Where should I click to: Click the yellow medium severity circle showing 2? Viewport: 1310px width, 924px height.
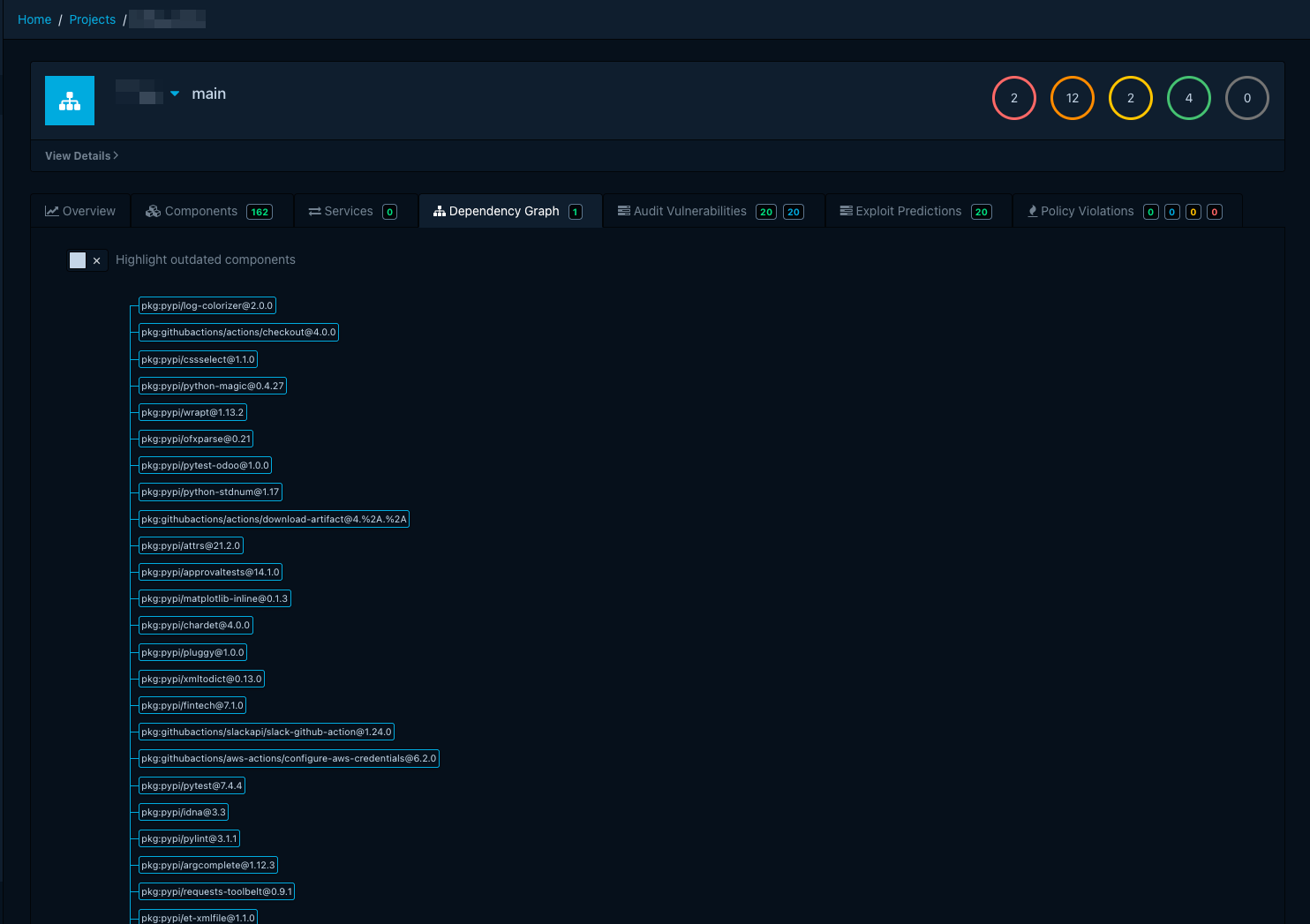tap(1131, 98)
